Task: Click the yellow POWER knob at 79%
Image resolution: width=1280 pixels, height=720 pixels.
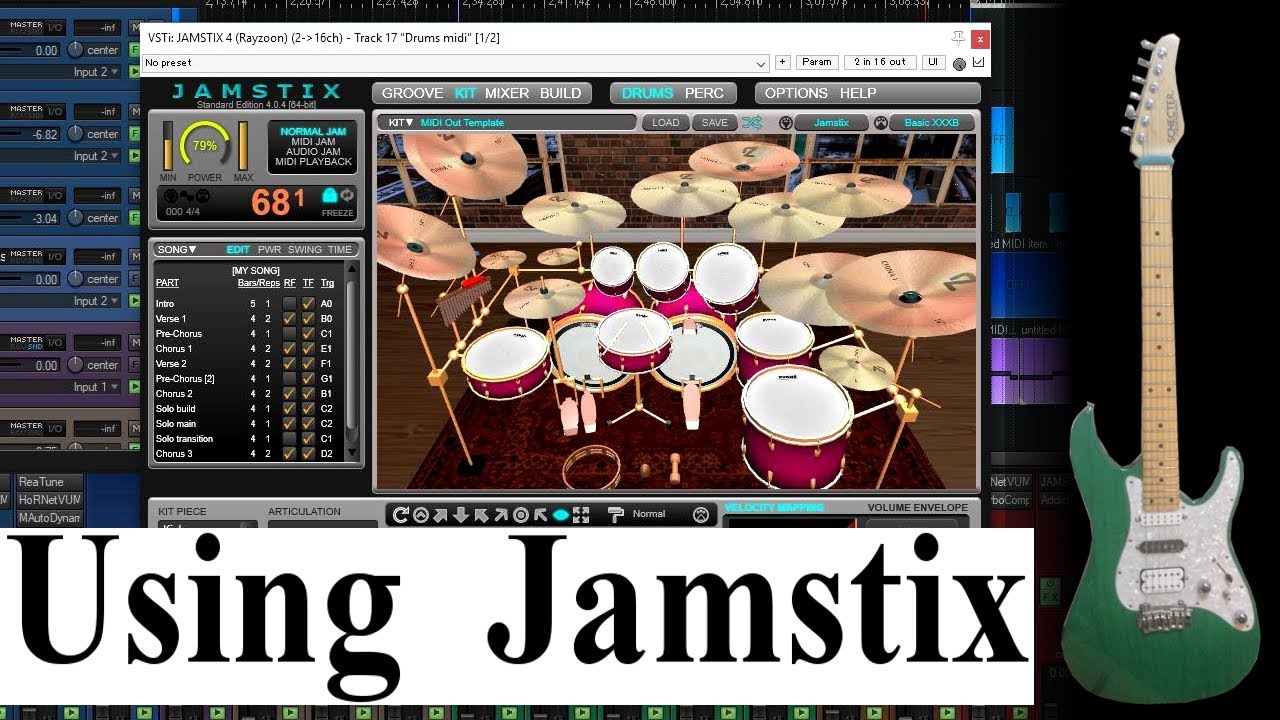Action: 204,147
